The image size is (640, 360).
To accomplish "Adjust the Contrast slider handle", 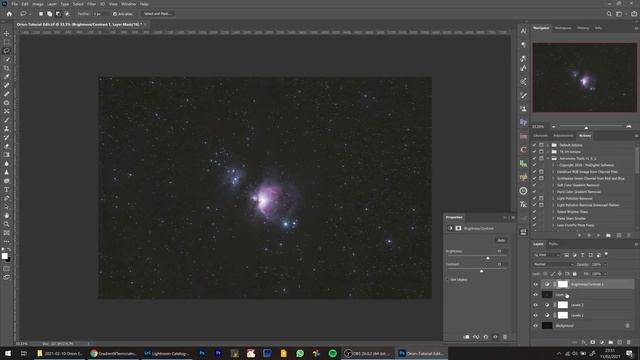I will click(482, 271).
